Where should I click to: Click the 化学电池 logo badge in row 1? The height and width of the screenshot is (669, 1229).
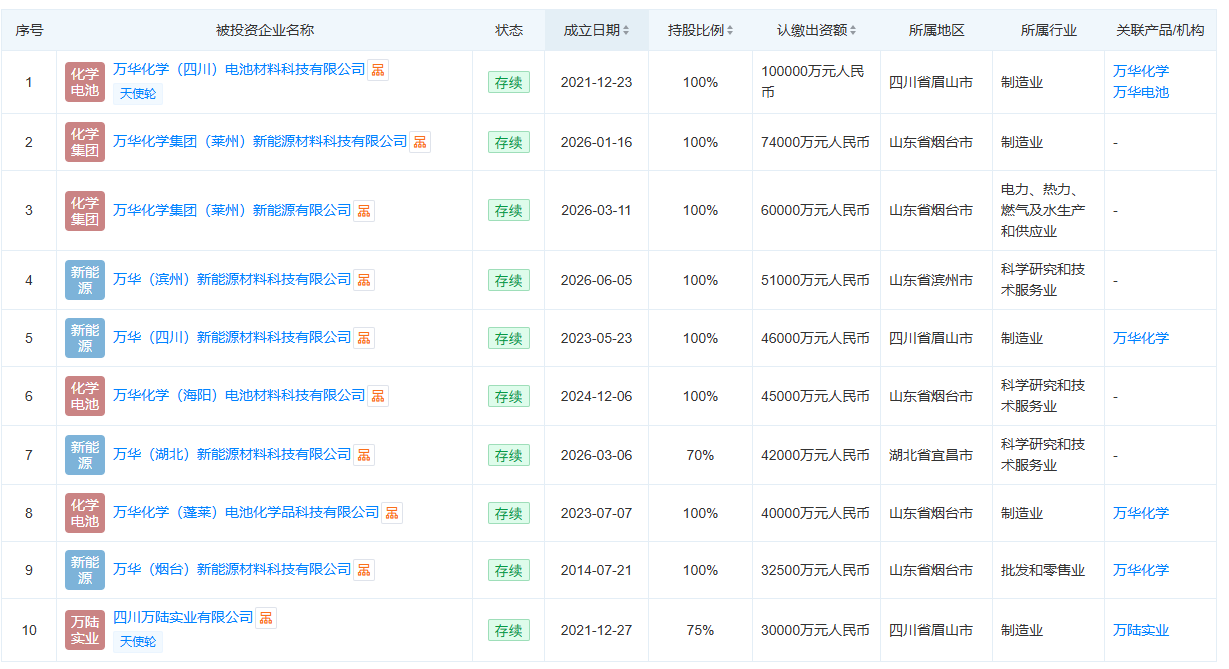click(85, 82)
